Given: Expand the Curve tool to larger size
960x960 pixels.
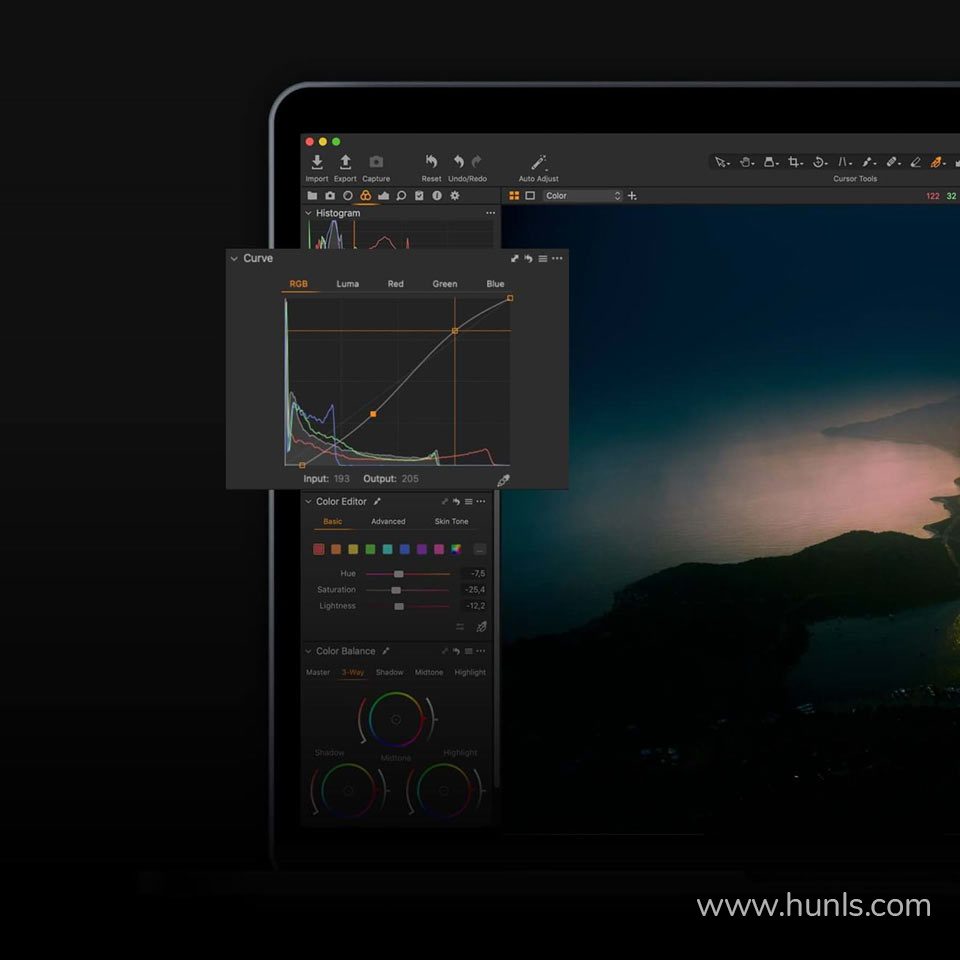Looking at the screenshot, I should (514, 259).
